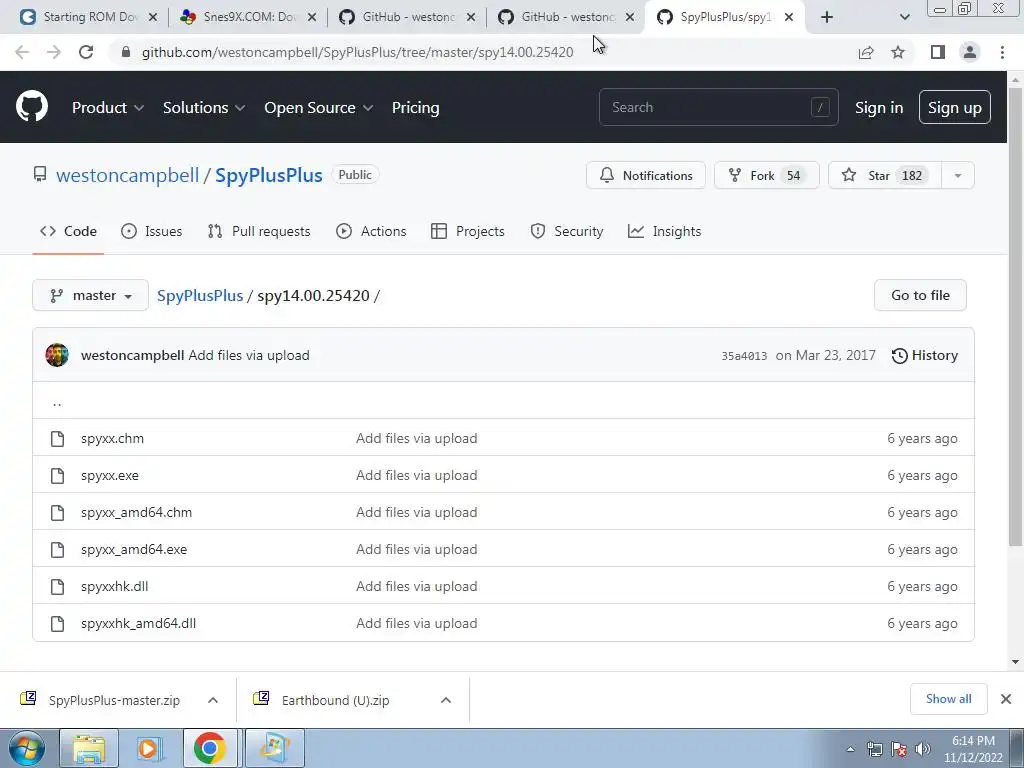Switch to the Insights tab
Screen dimensions: 1024x768
pyautogui.click(x=664, y=231)
